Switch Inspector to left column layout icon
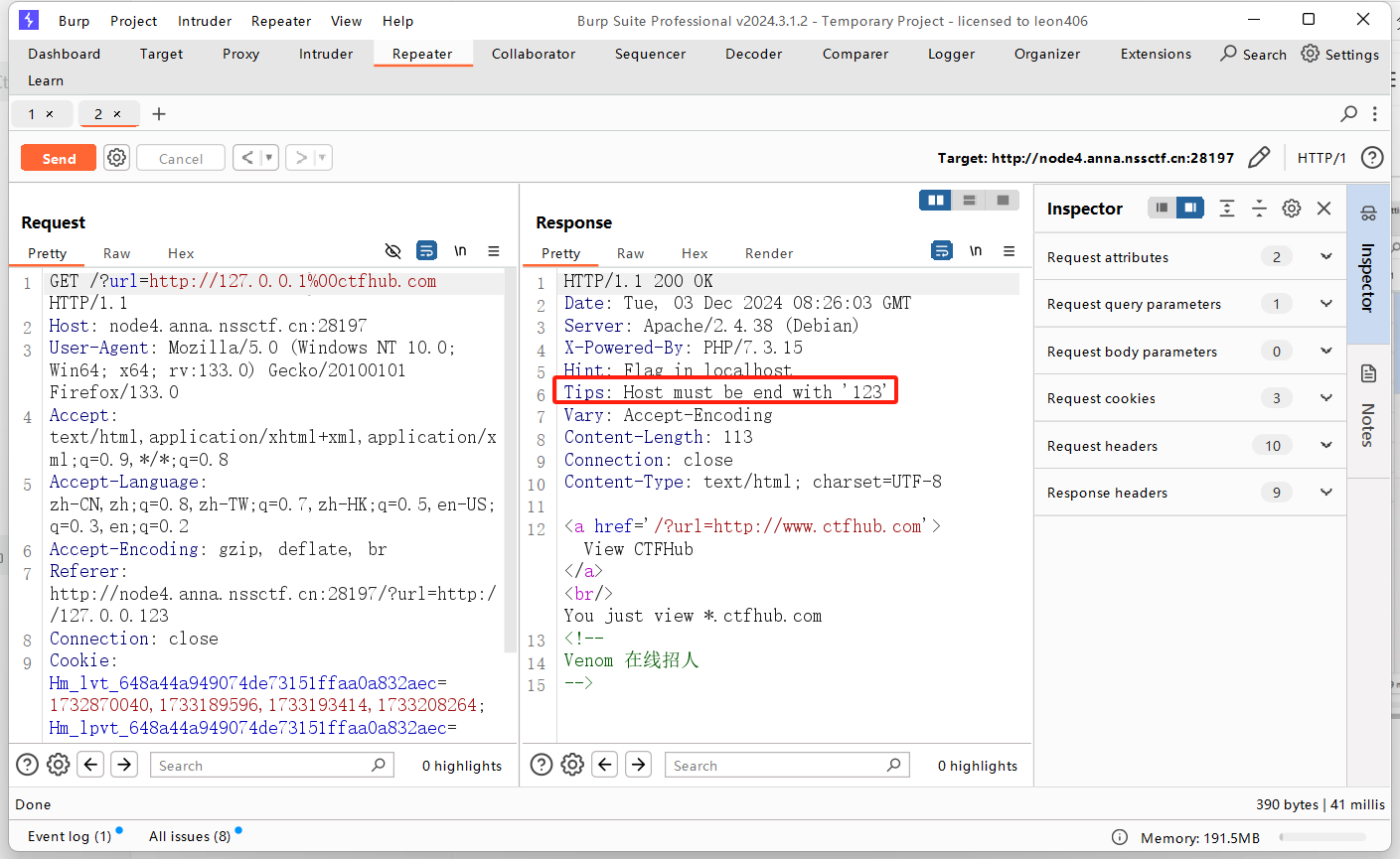 click(1162, 208)
